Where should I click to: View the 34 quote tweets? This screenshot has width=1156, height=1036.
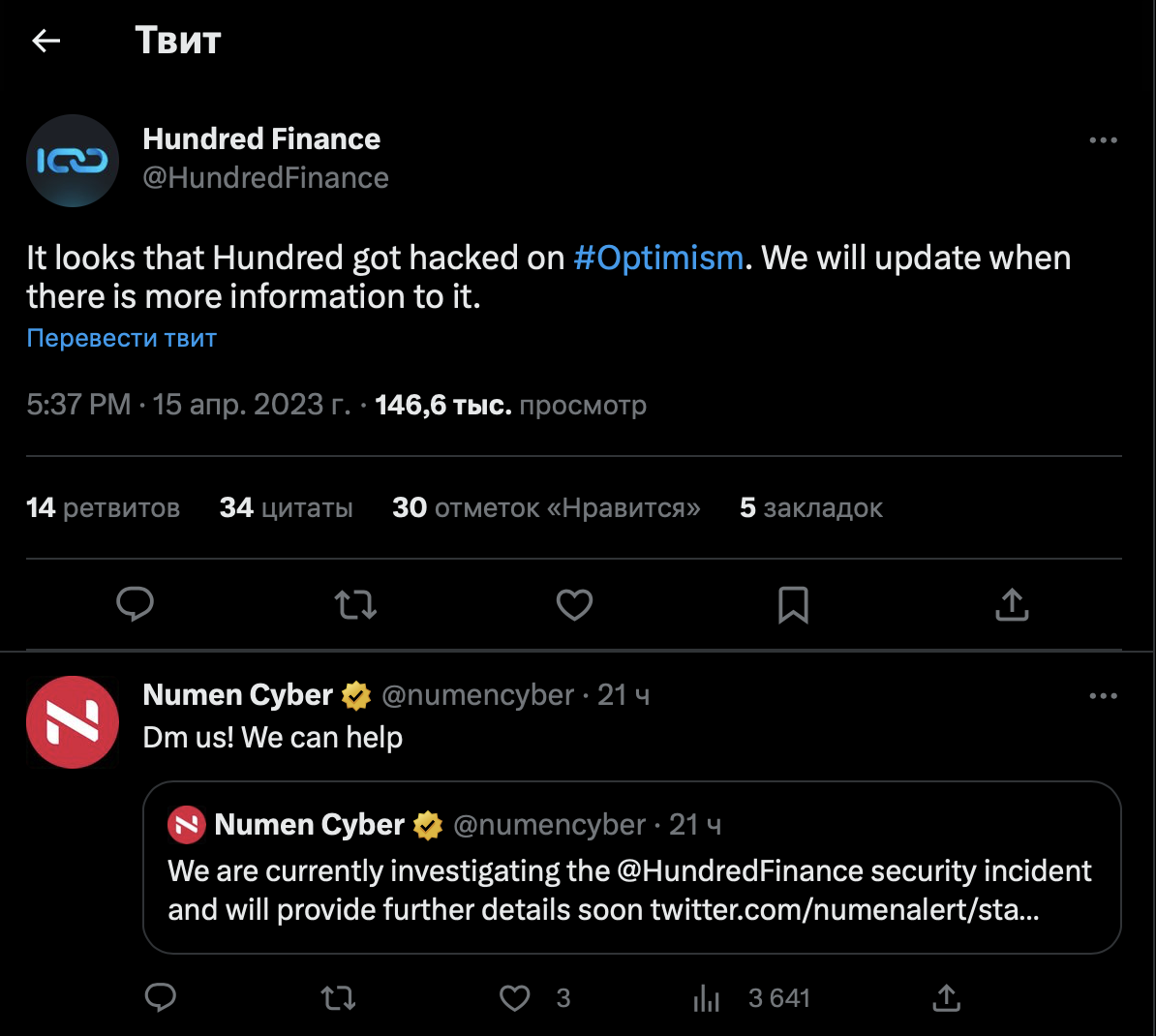click(287, 508)
